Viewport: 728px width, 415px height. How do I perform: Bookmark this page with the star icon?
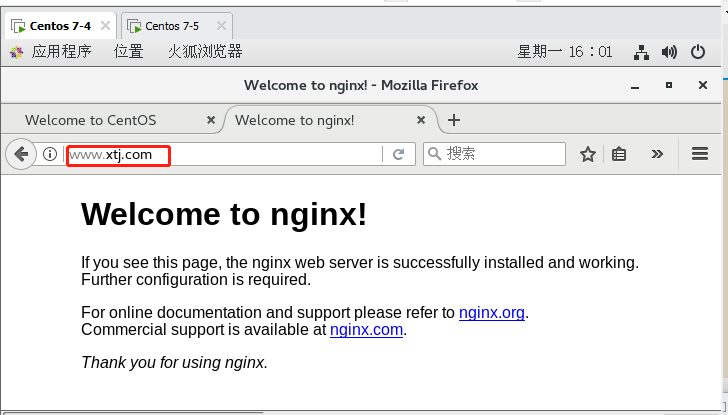pyautogui.click(x=588, y=154)
